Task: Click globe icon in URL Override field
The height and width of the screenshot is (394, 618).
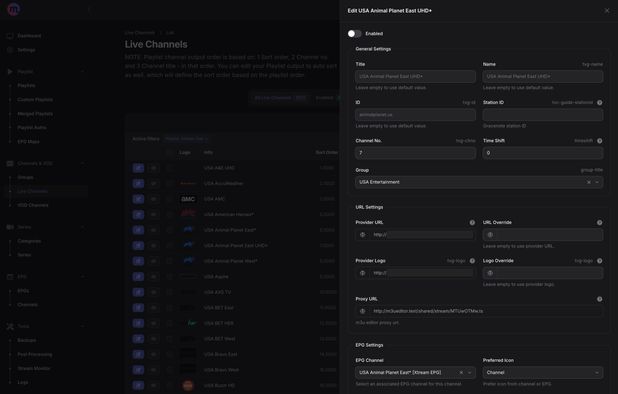Action: [490, 235]
